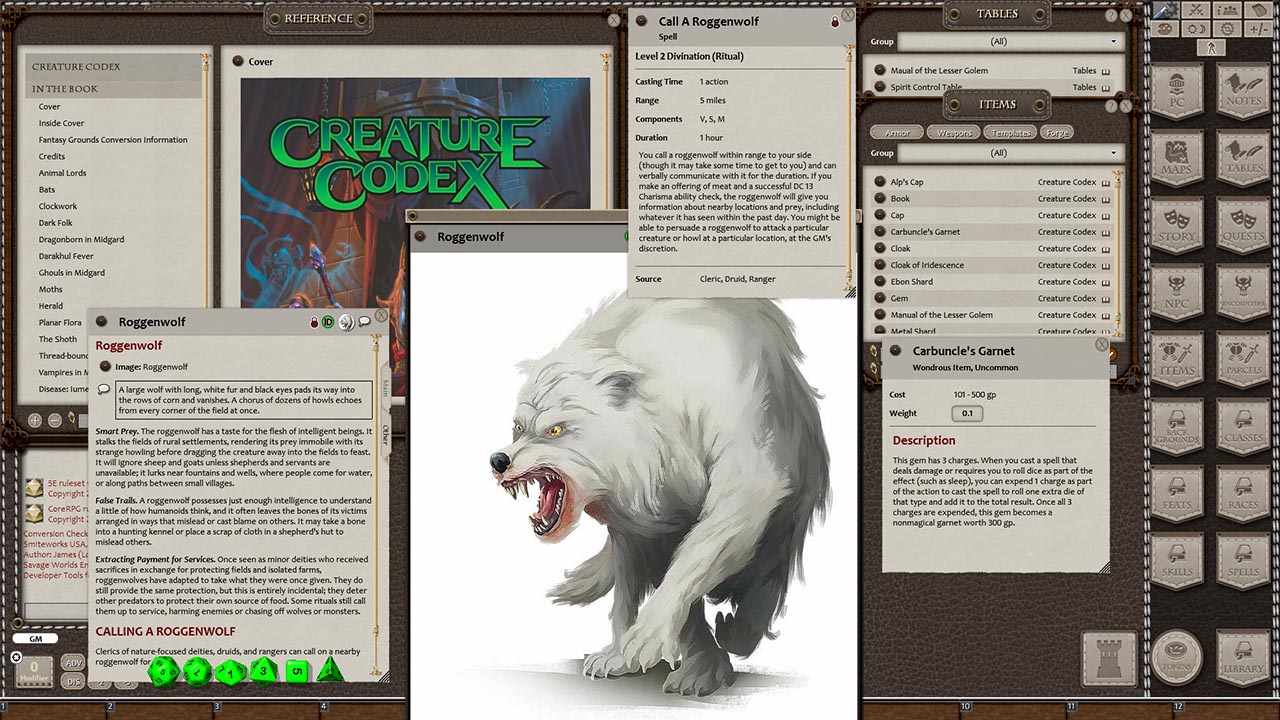Toggle the sun-moon day/night icon
1280x720 pixels.
(x=1195, y=28)
